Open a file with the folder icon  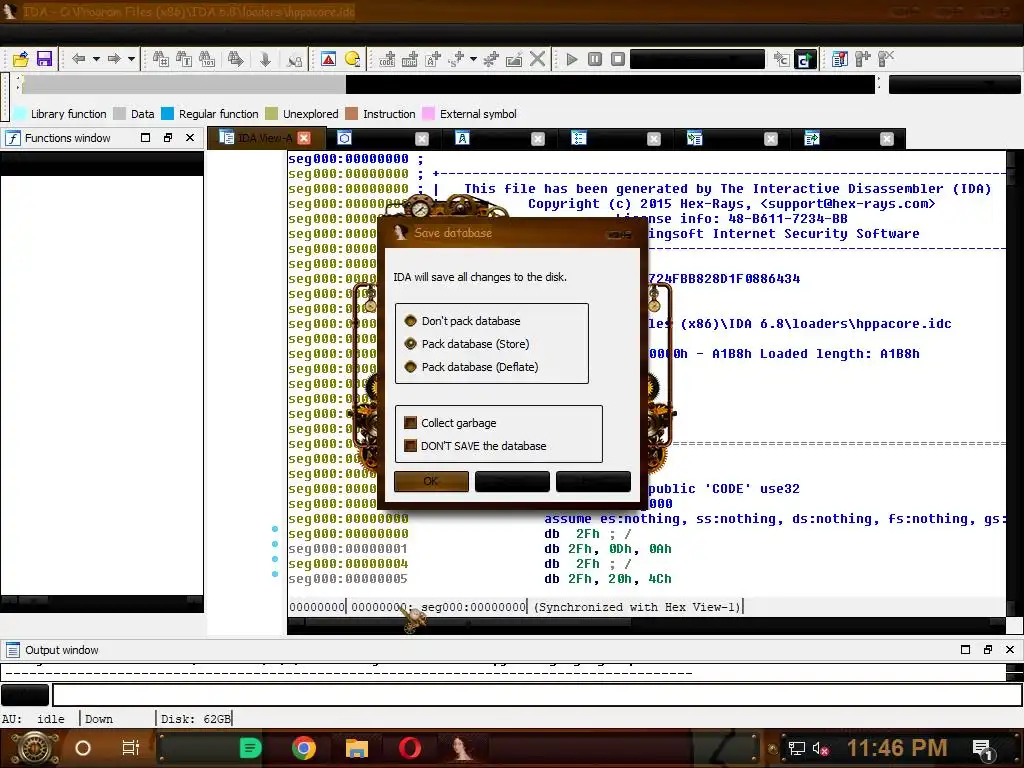tap(20, 59)
